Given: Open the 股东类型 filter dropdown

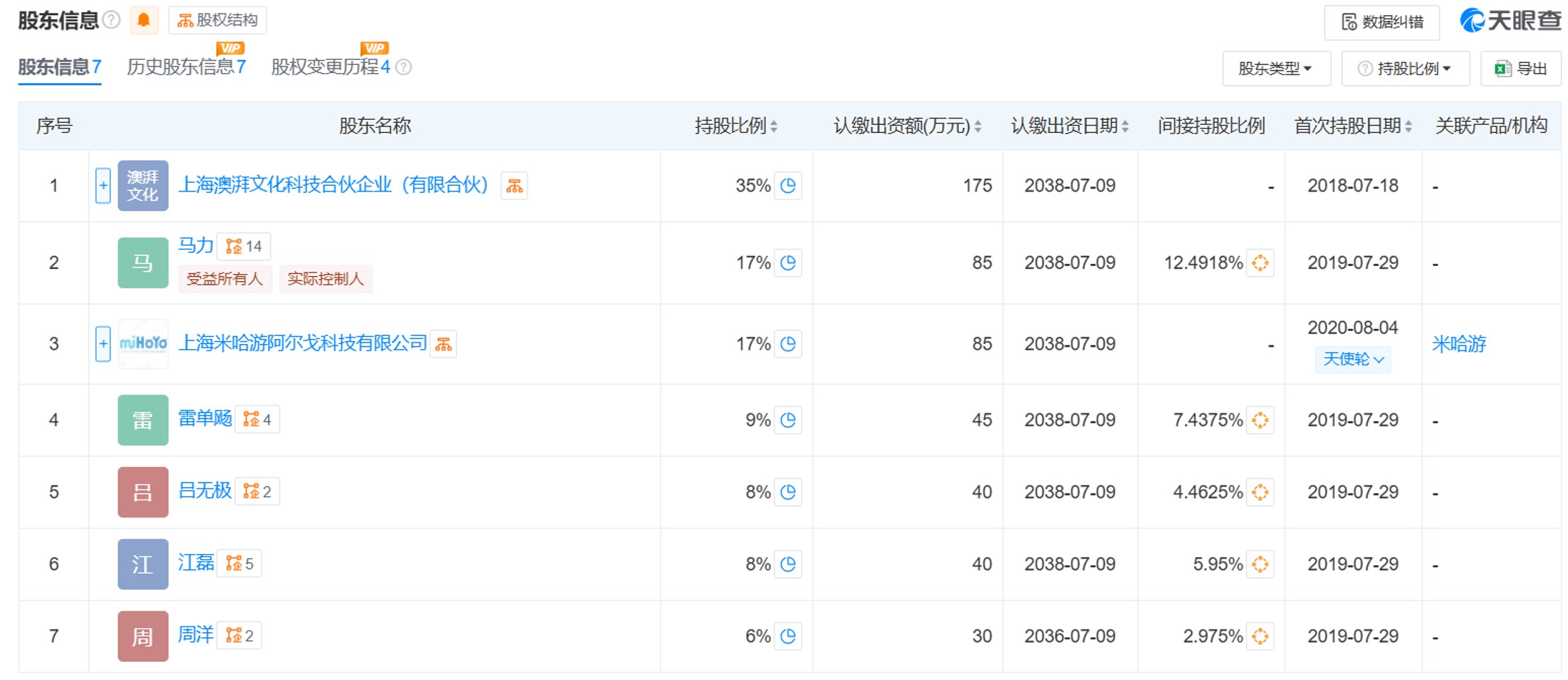Looking at the screenshot, I should pos(1275,69).
